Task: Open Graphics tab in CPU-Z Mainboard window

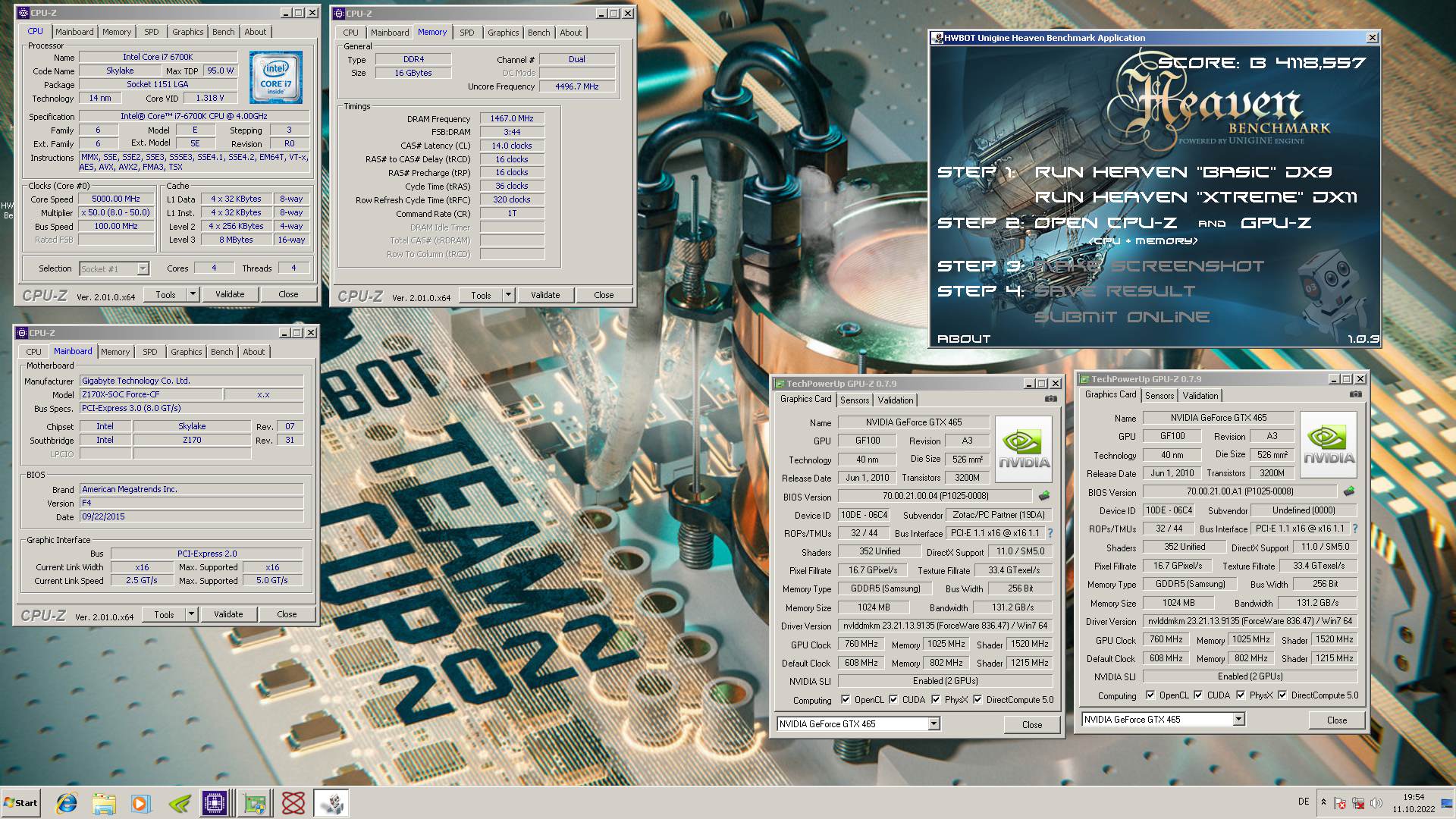Action: pyautogui.click(x=186, y=352)
